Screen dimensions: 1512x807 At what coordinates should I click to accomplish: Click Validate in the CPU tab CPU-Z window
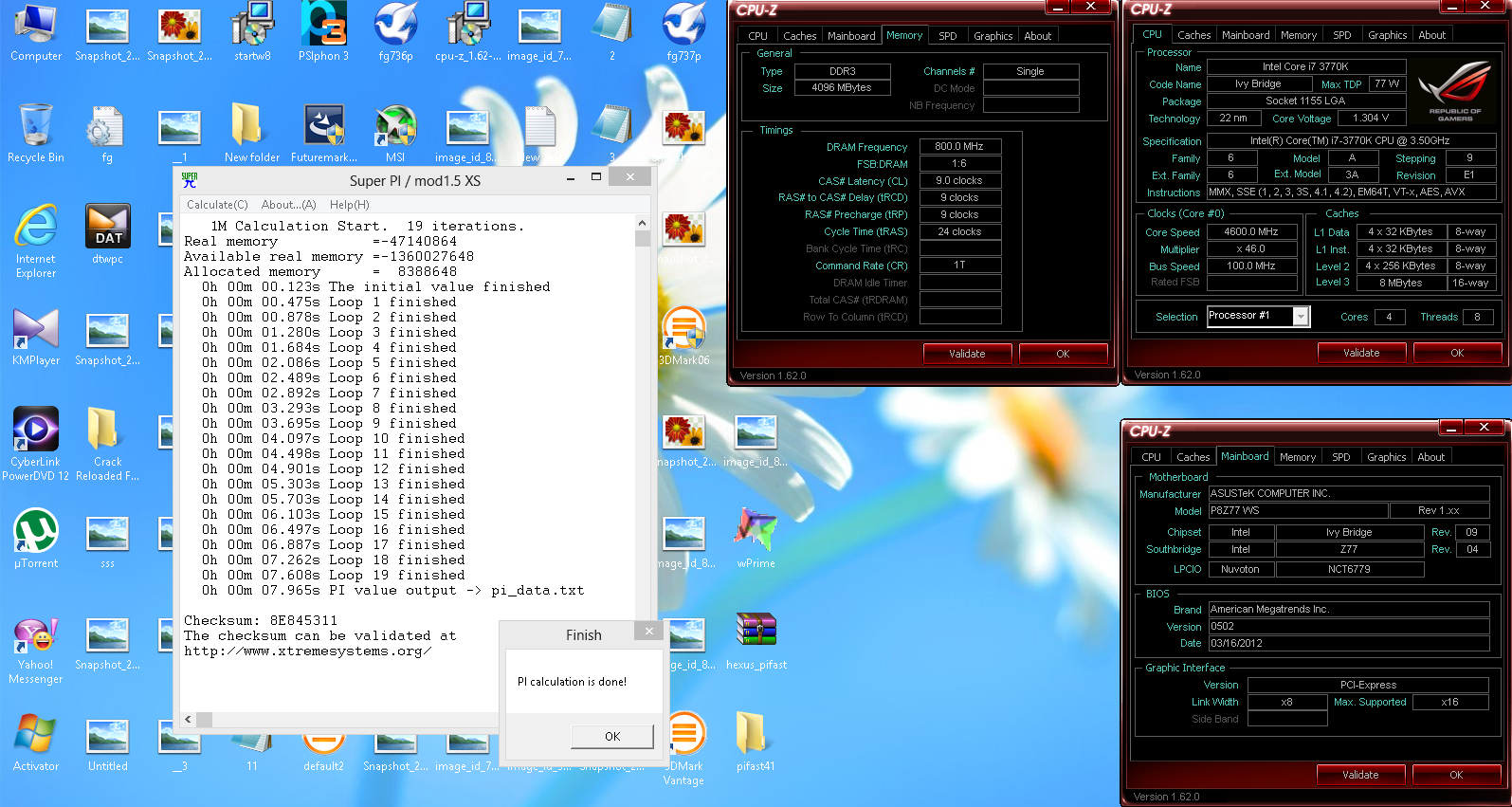tap(1361, 353)
